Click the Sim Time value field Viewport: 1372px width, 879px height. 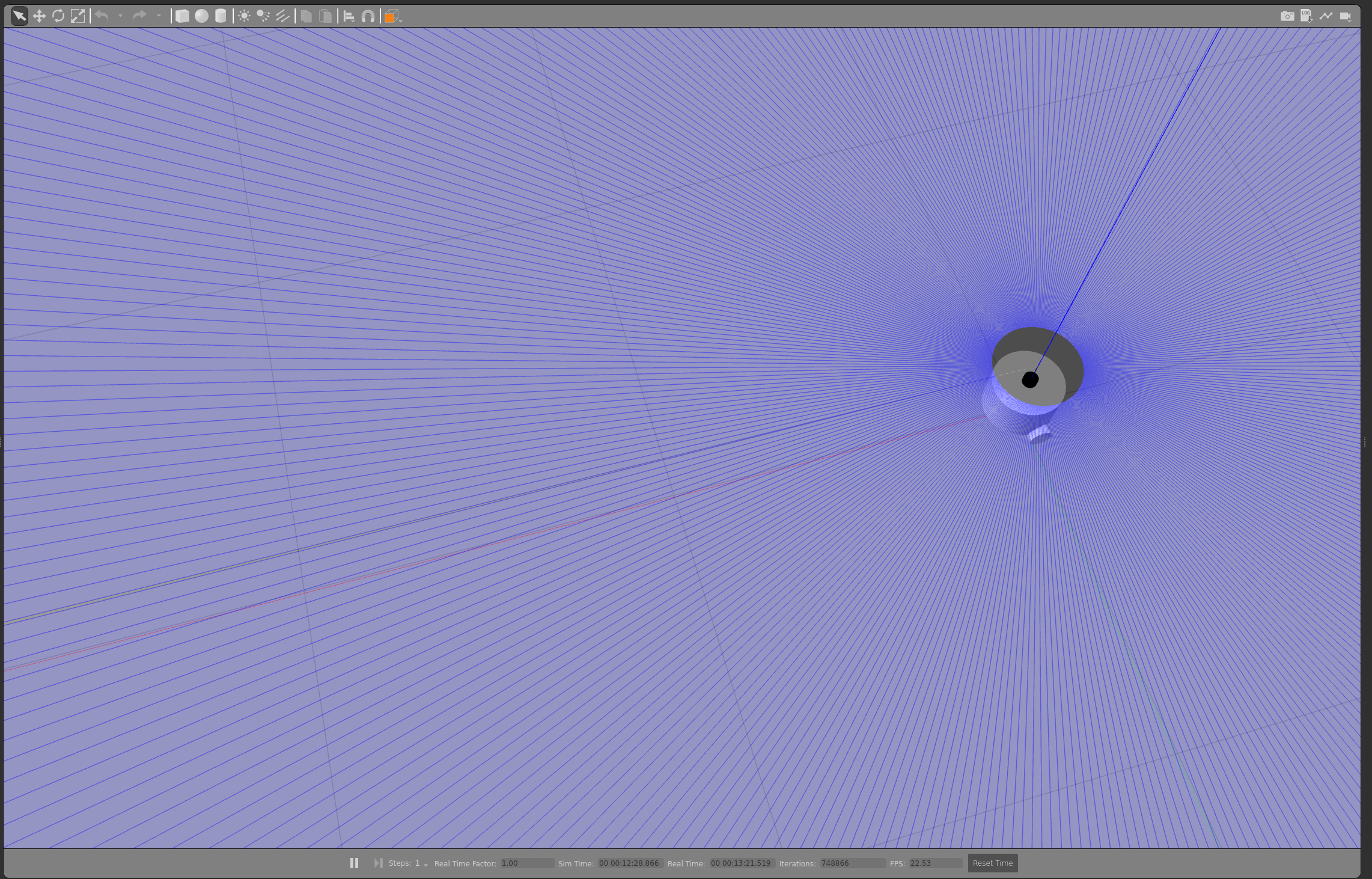click(630, 863)
